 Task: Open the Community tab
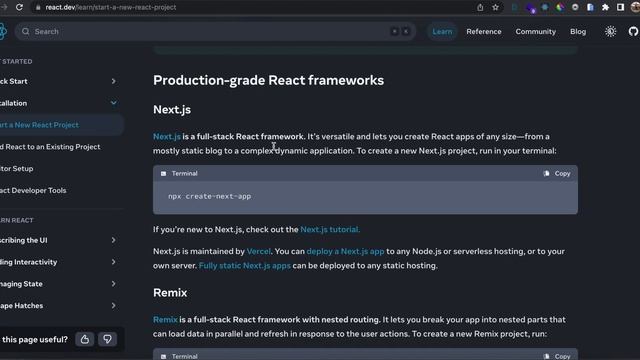(x=536, y=31)
